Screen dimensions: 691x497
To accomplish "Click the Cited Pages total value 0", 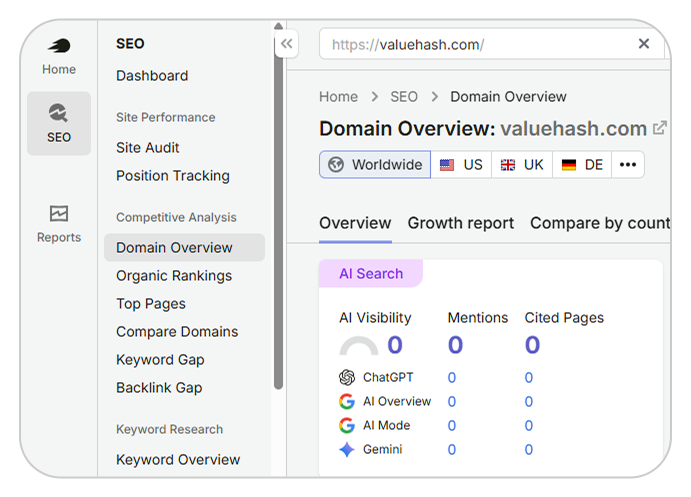I will point(532,345).
